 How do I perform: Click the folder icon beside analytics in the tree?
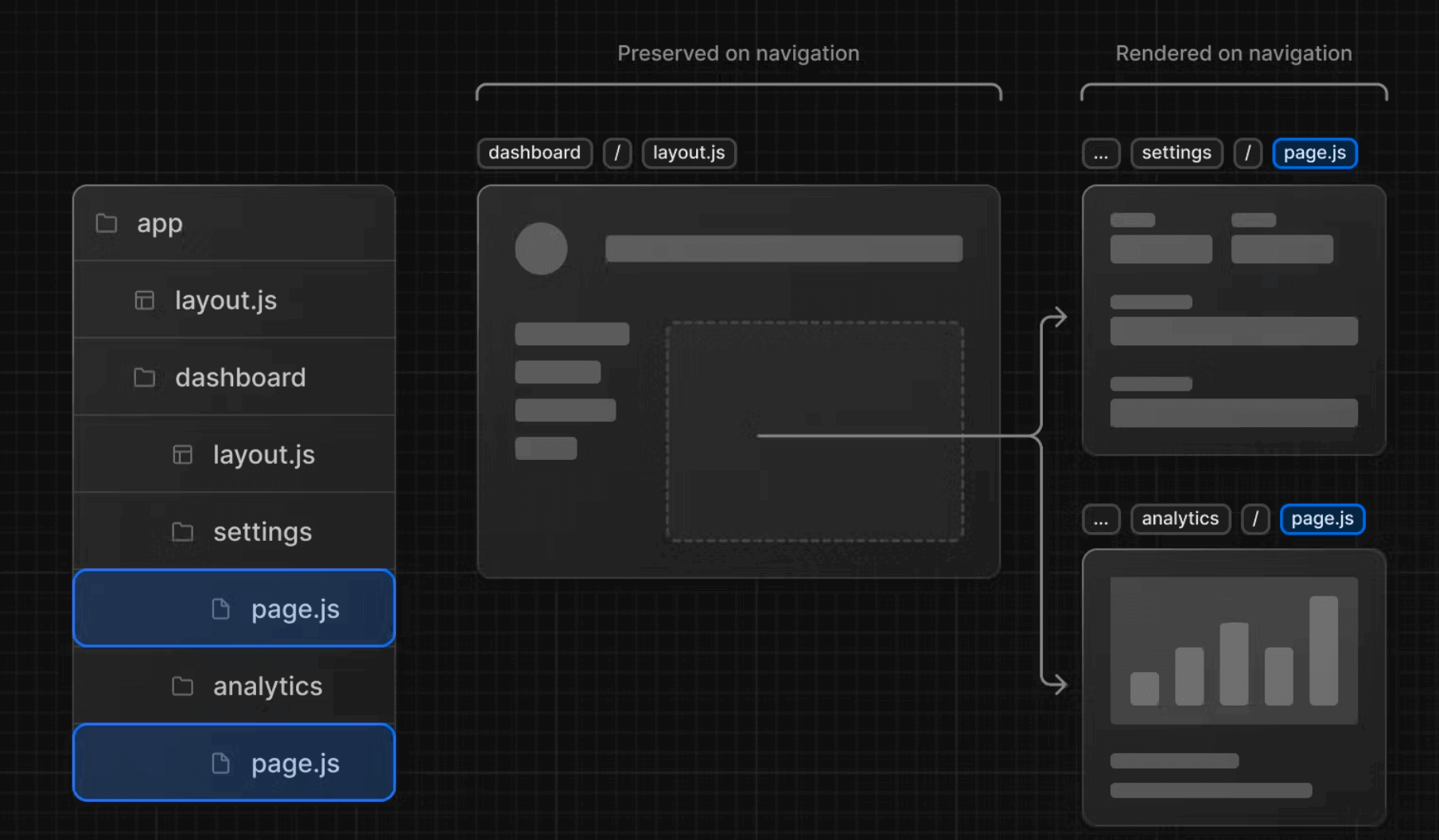pyautogui.click(x=182, y=686)
